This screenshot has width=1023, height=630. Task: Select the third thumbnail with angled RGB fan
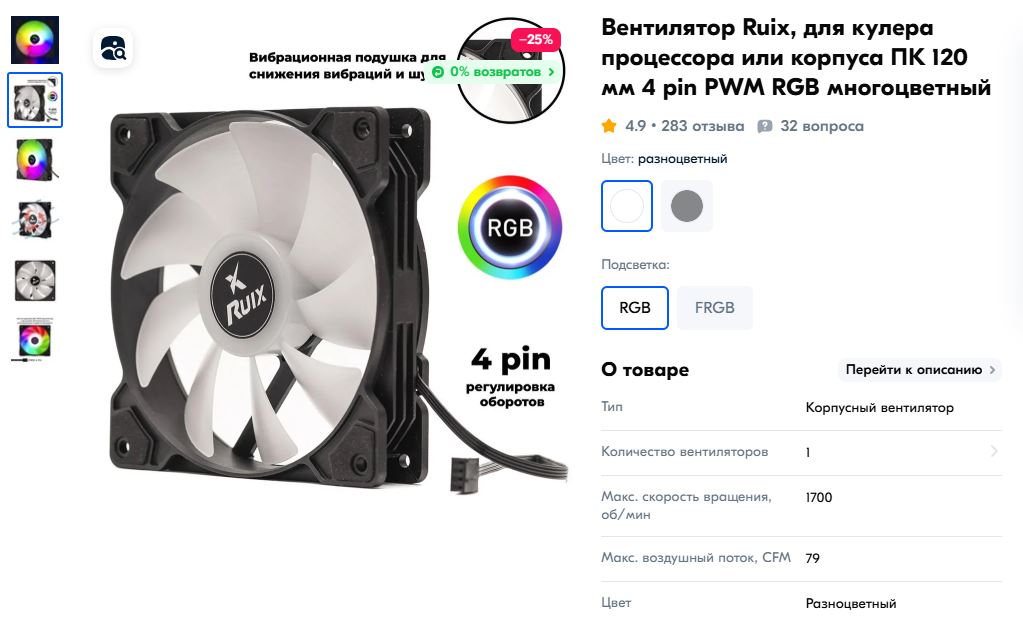pyautogui.click(x=35, y=160)
